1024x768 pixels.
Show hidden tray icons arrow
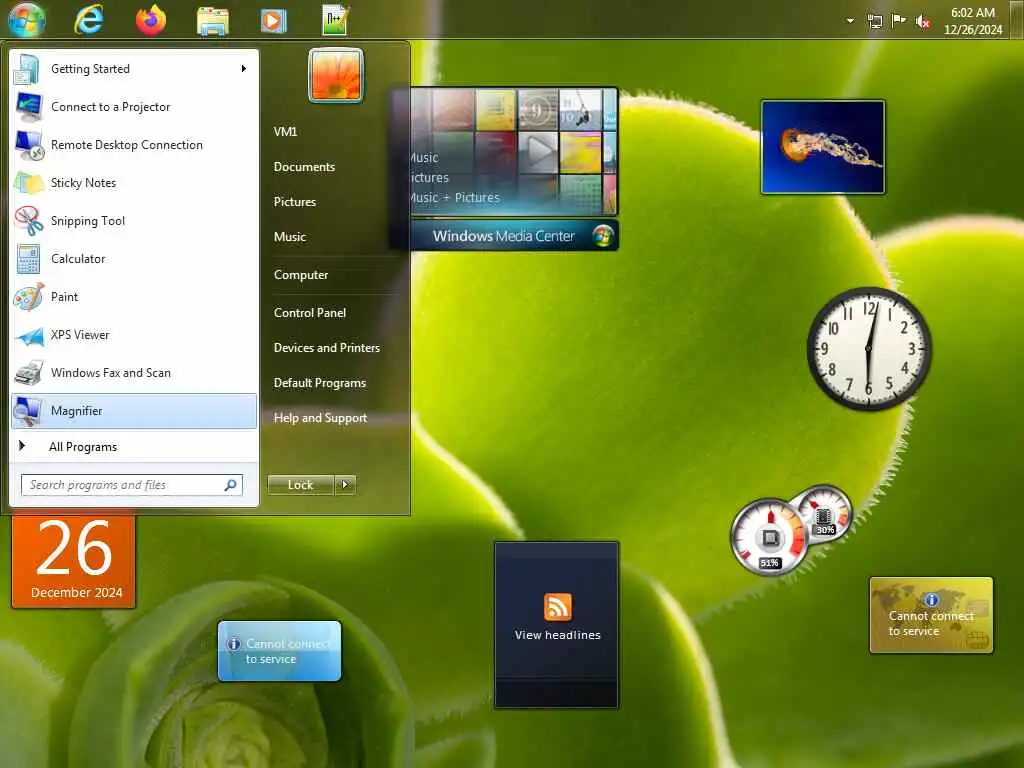[x=850, y=20]
